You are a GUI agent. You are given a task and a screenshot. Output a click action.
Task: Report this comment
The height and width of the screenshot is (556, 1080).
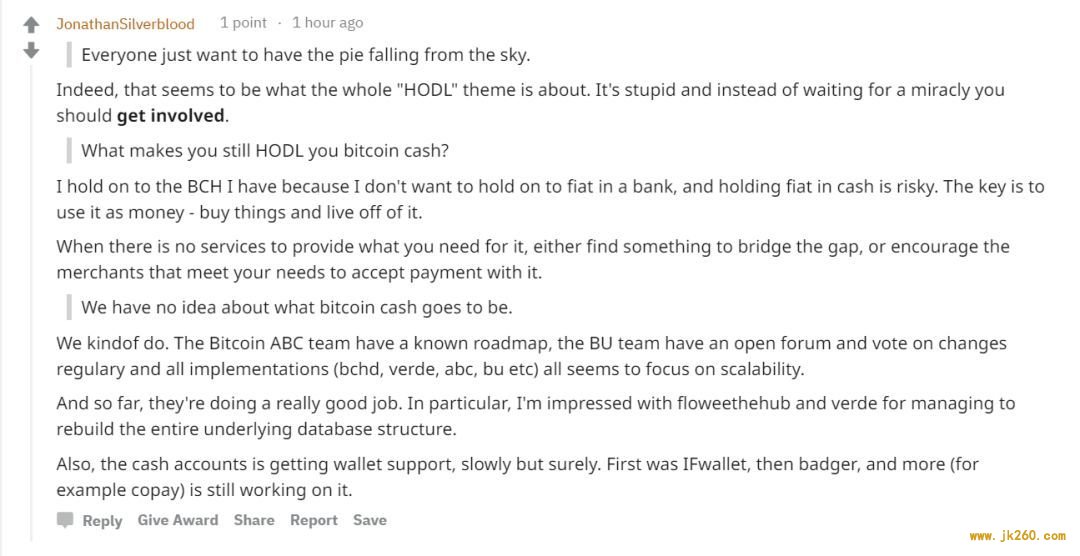coord(313,520)
